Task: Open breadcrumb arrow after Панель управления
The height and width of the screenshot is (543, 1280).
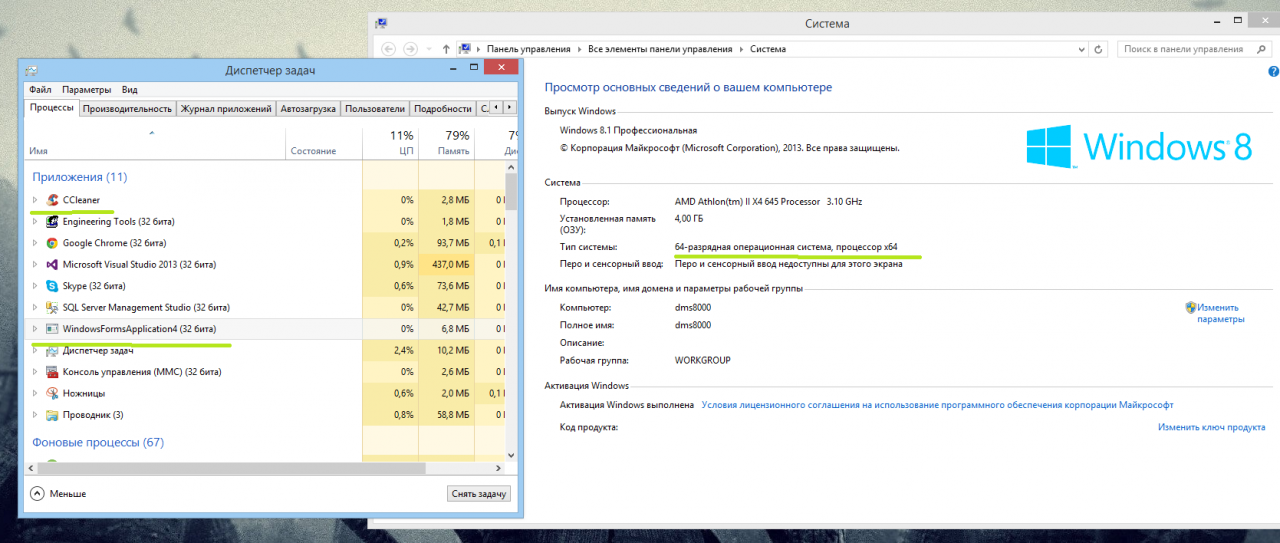Action: pyautogui.click(x=579, y=49)
